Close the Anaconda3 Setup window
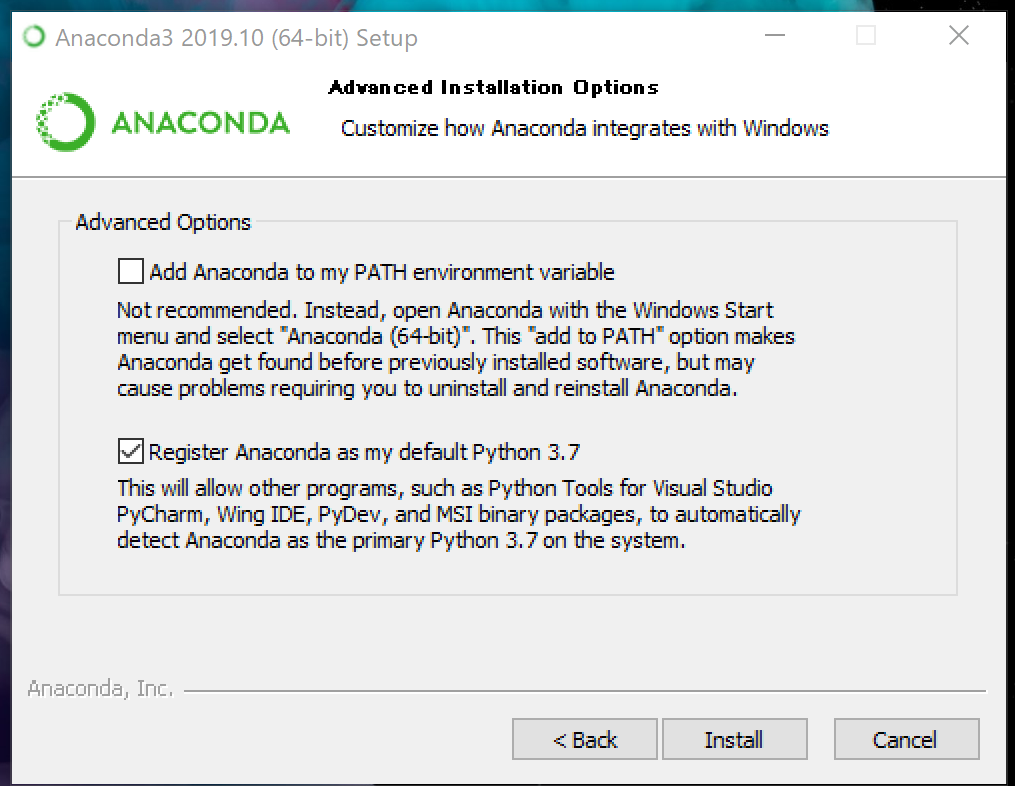1015x786 pixels. 959,35
